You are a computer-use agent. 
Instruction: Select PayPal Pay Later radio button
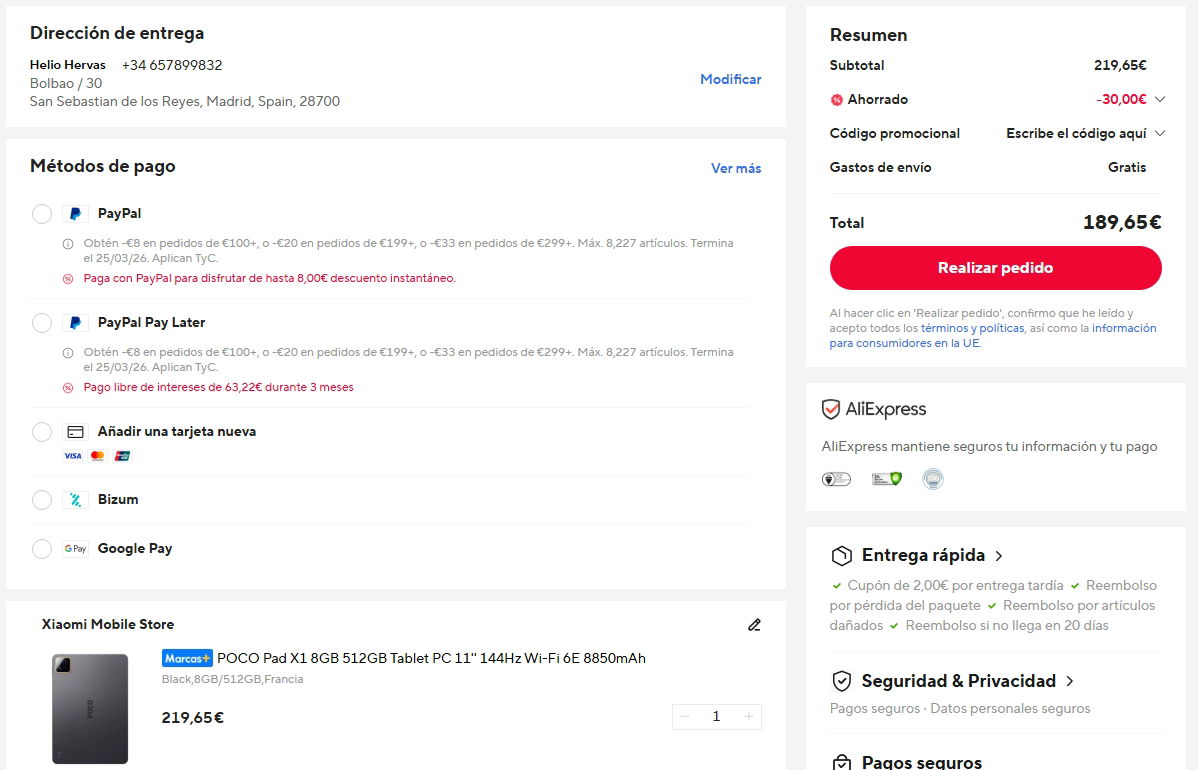[x=42, y=323]
